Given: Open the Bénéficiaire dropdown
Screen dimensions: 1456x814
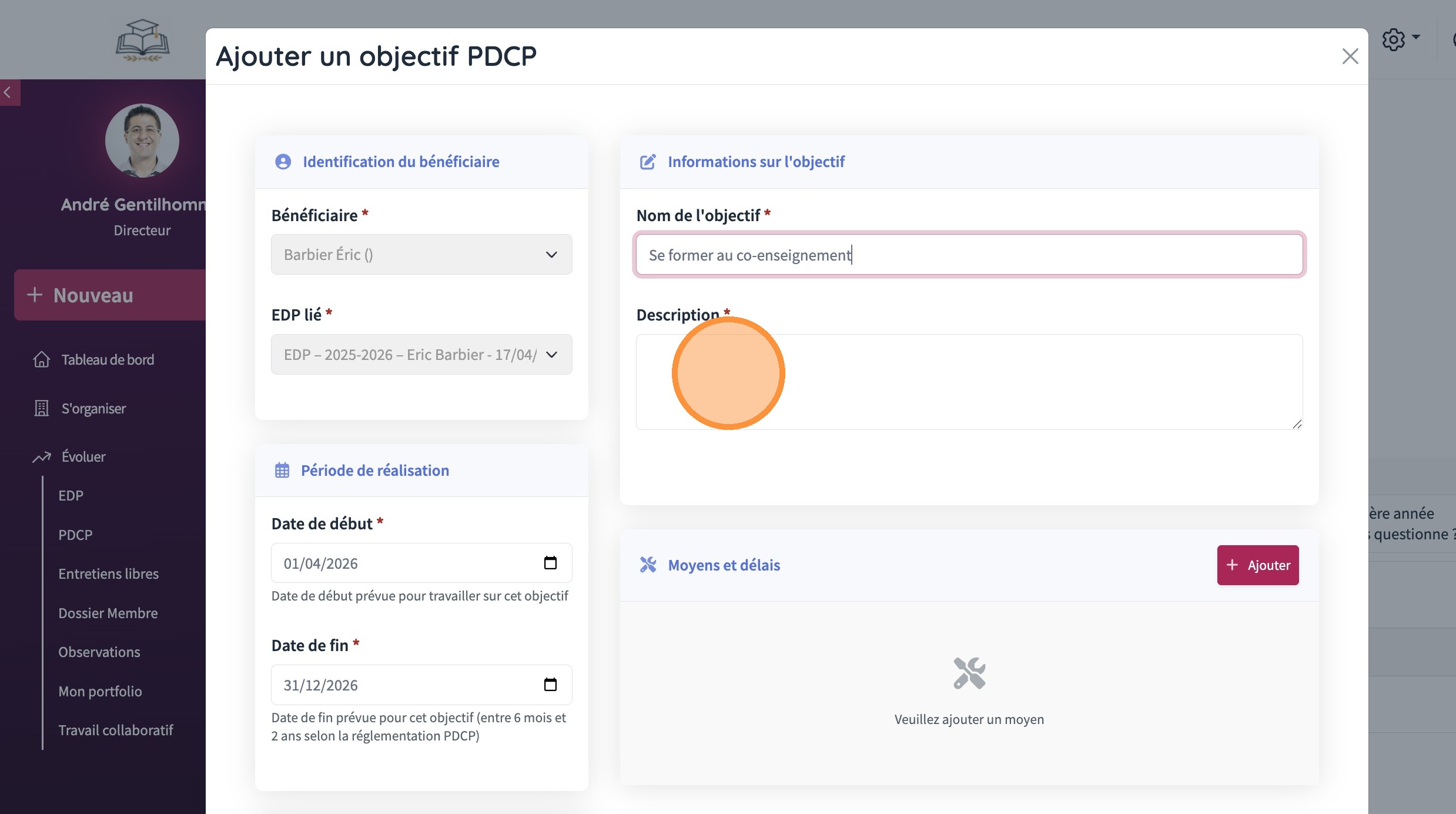Looking at the screenshot, I should [421, 255].
